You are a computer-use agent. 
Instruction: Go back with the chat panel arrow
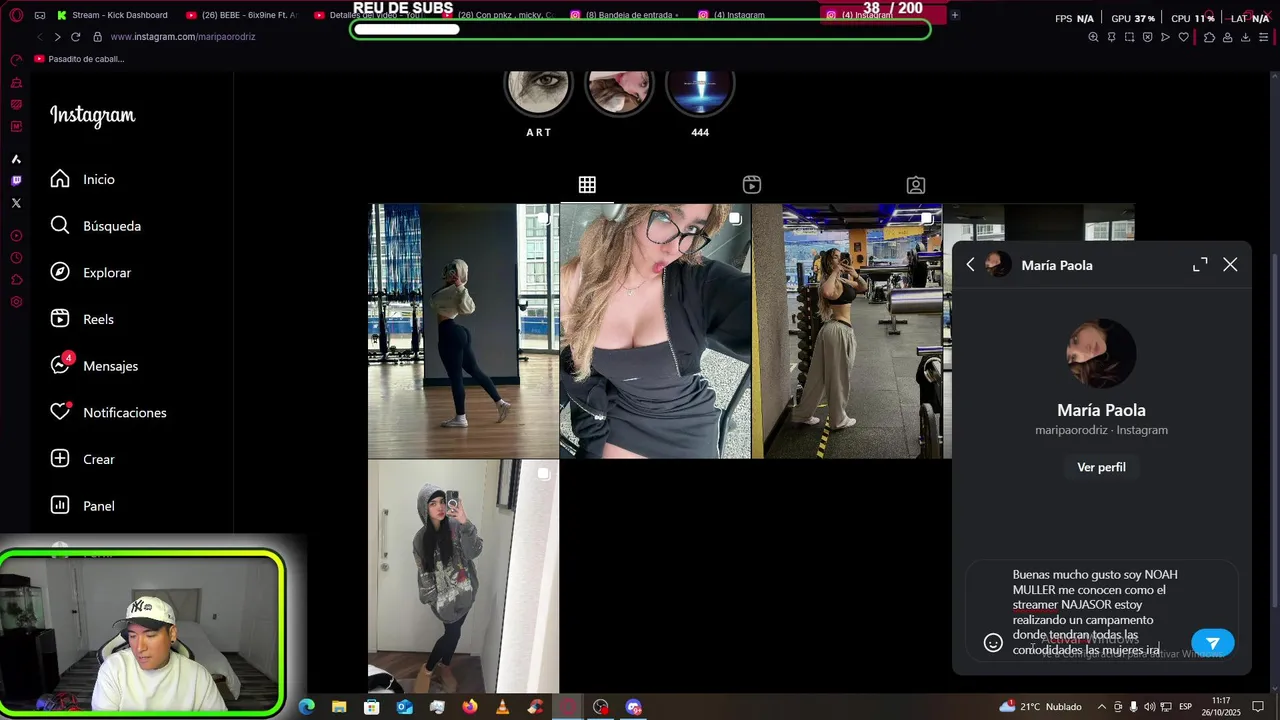970,265
